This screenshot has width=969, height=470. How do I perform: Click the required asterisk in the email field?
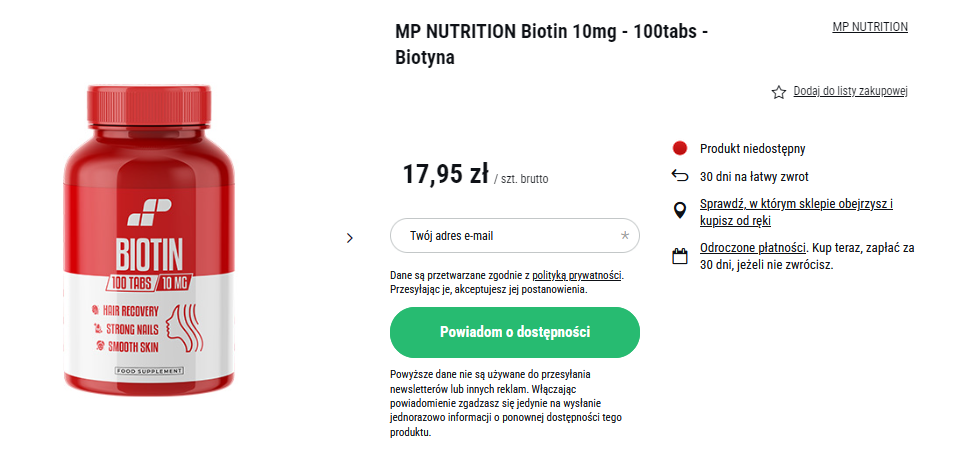point(625,235)
